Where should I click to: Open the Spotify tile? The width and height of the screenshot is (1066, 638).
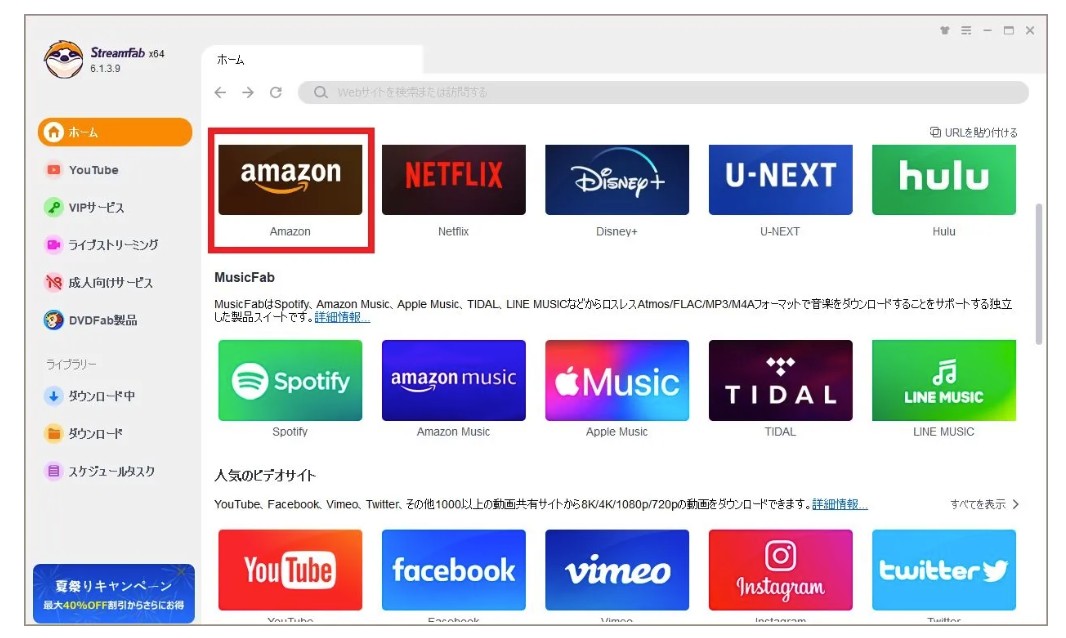(290, 380)
